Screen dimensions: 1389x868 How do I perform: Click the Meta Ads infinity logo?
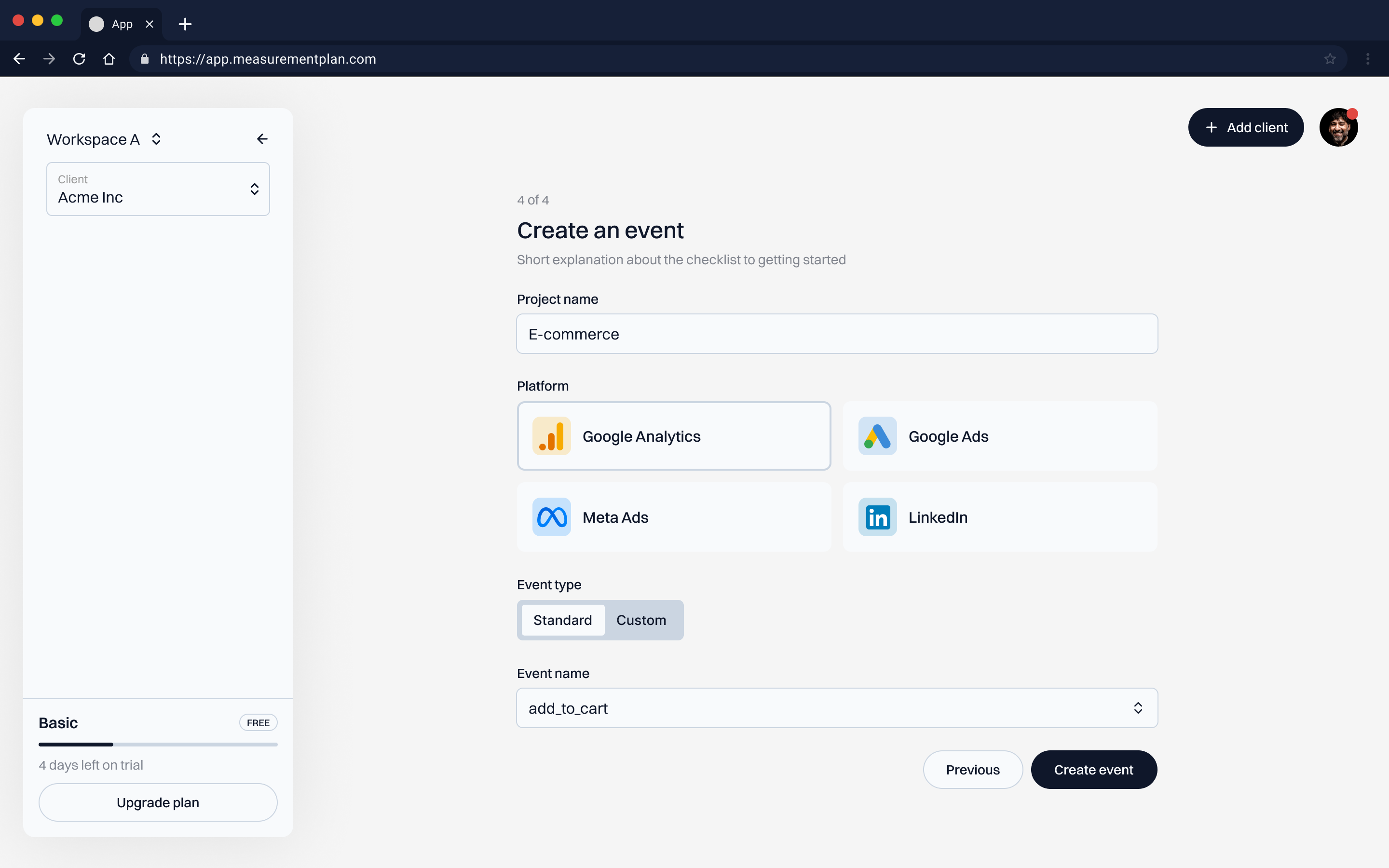tap(551, 516)
